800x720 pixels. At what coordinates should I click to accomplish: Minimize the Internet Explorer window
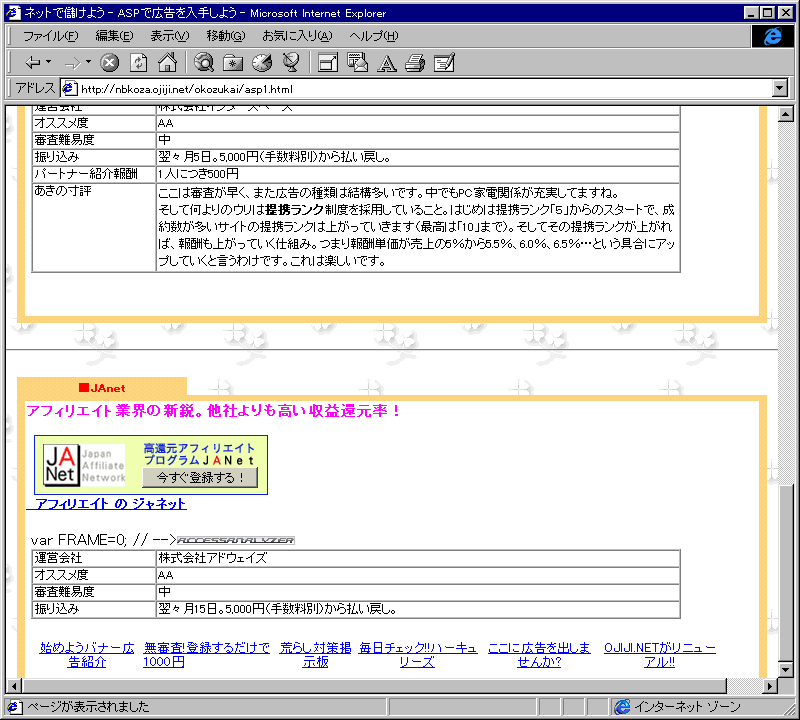(x=751, y=13)
